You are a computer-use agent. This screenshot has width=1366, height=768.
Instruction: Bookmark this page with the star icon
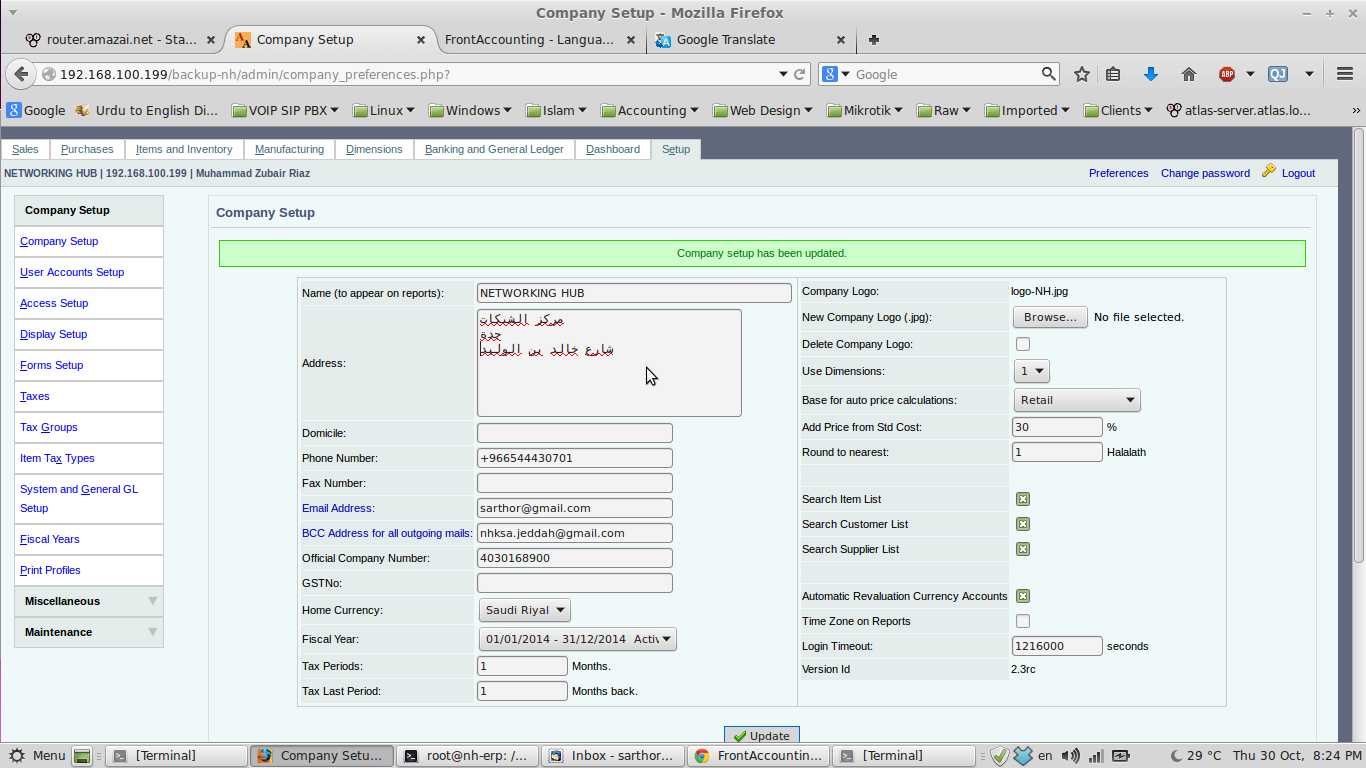pyautogui.click(x=1082, y=74)
